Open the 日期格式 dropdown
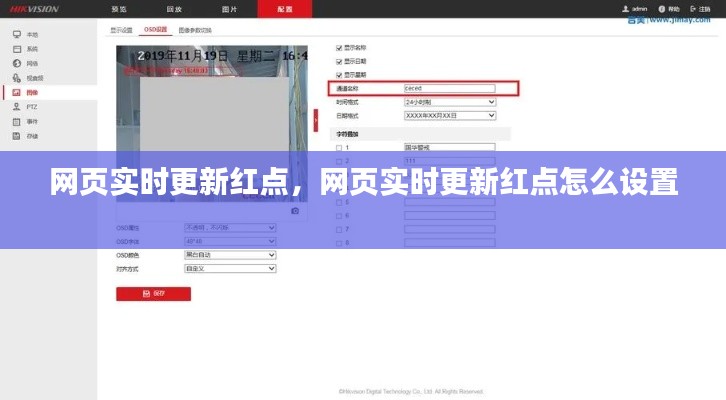The height and width of the screenshot is (400, 726). 449,115
